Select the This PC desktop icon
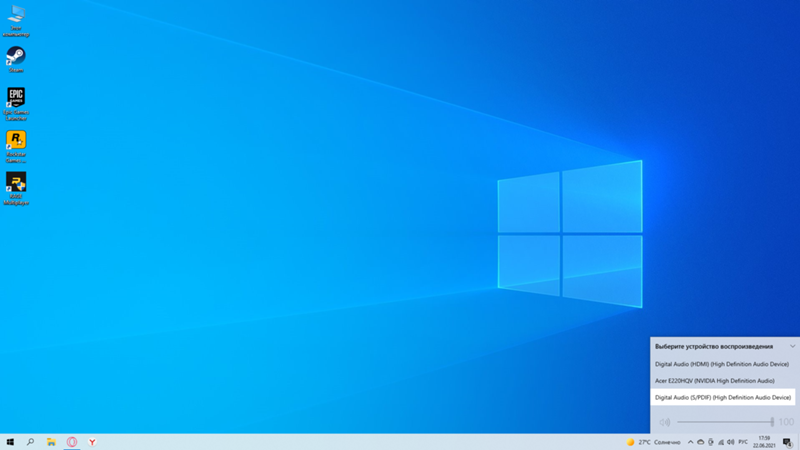 point(16,15)
